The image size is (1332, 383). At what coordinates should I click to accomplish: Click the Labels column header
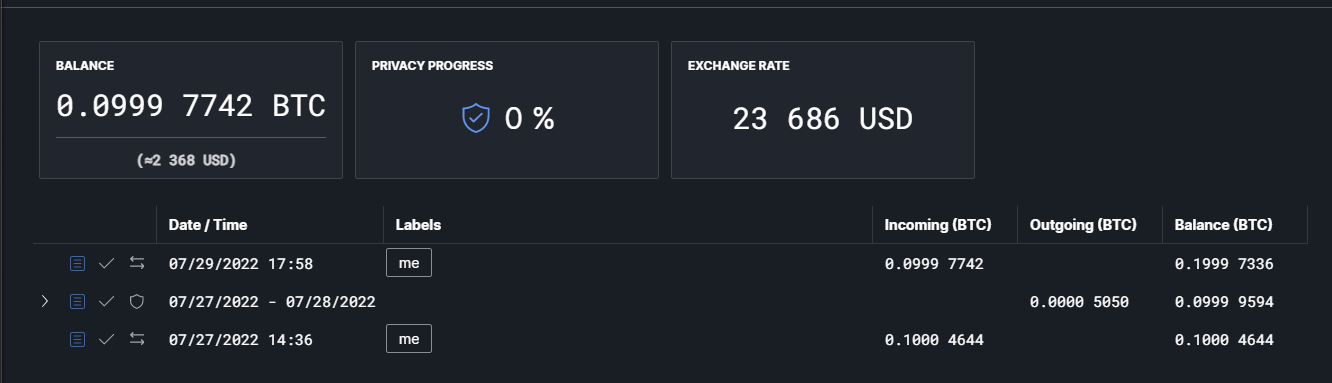(418, 225)
